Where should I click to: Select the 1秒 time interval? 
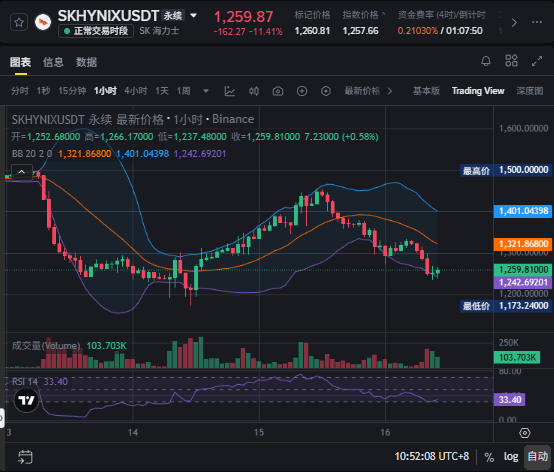click(43, 91)
